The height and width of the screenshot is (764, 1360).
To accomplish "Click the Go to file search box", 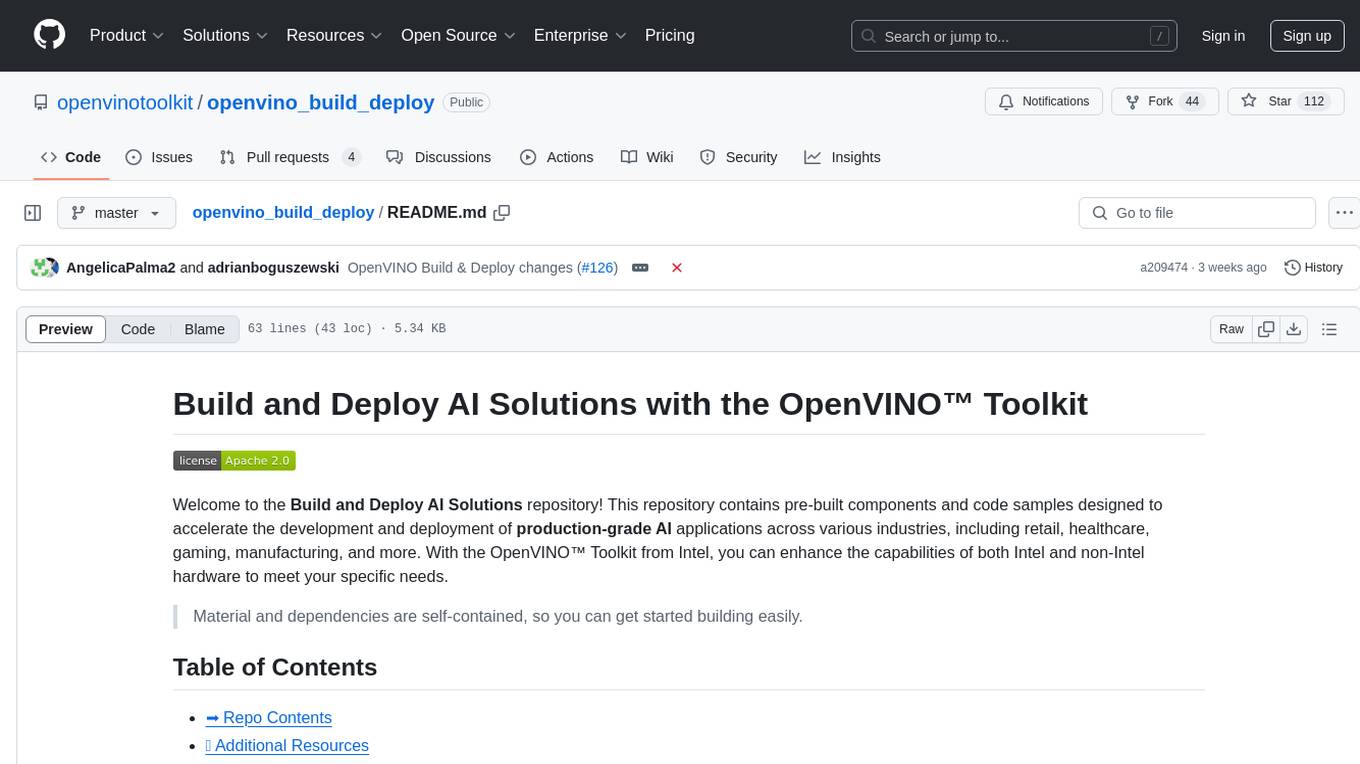I will 1197,213.
